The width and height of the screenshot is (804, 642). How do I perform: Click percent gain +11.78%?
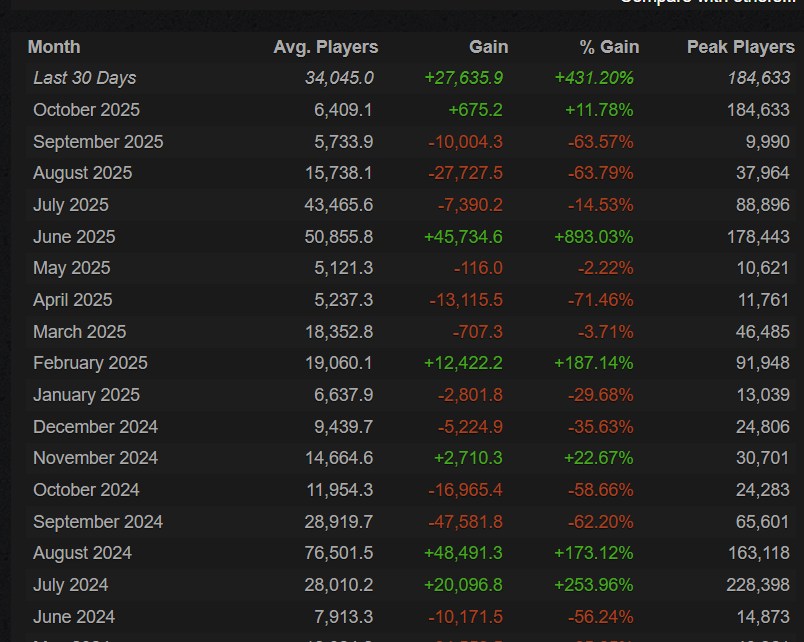(599, 110)
